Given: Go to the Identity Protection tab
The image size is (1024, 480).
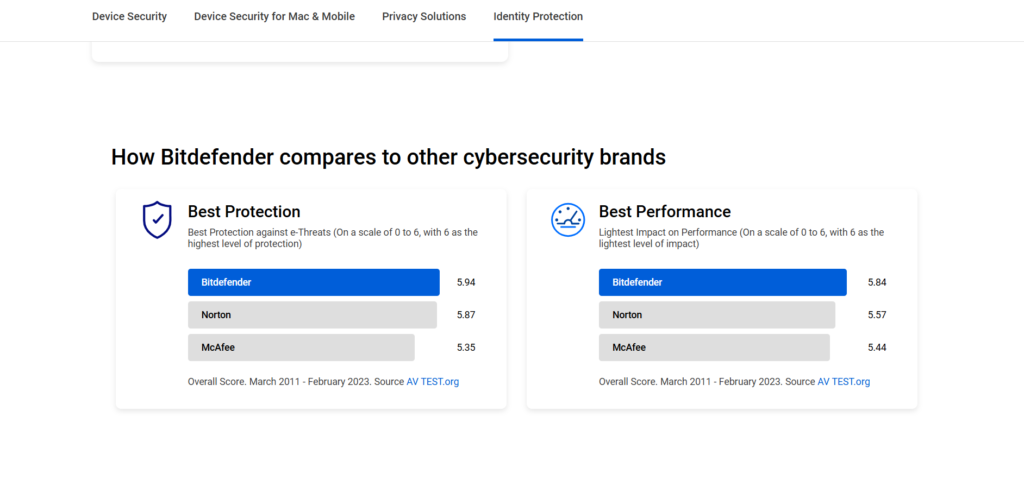Looking at the screenshot, I should click(x=538, y=16).
